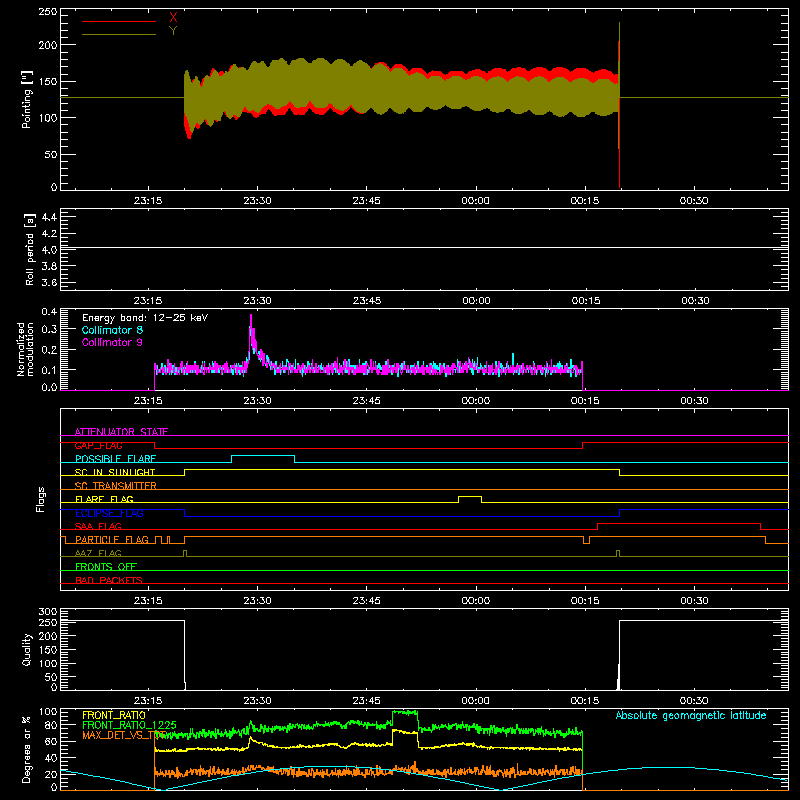Click the green step to 100 in ratio plot
800x800 pixels.
pos(405,713)
